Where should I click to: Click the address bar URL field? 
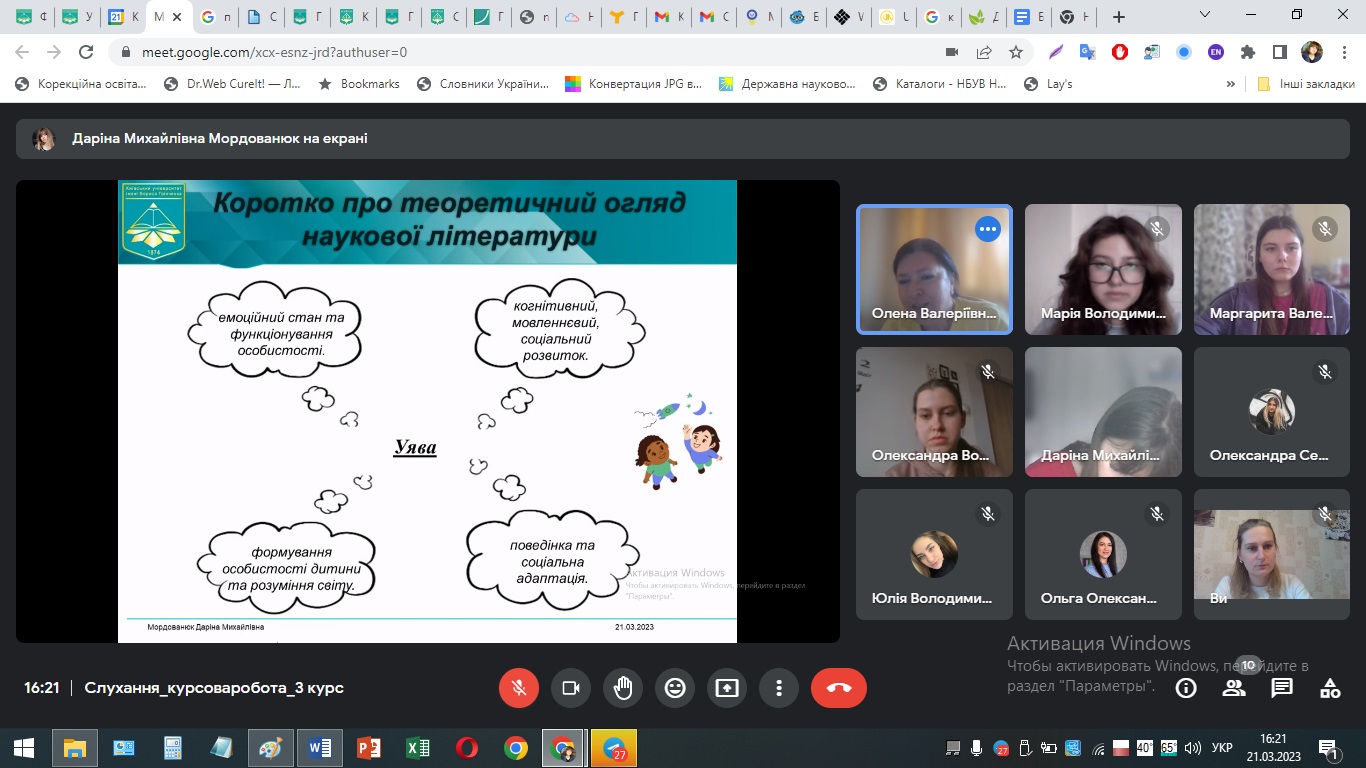tap(500, 52)
